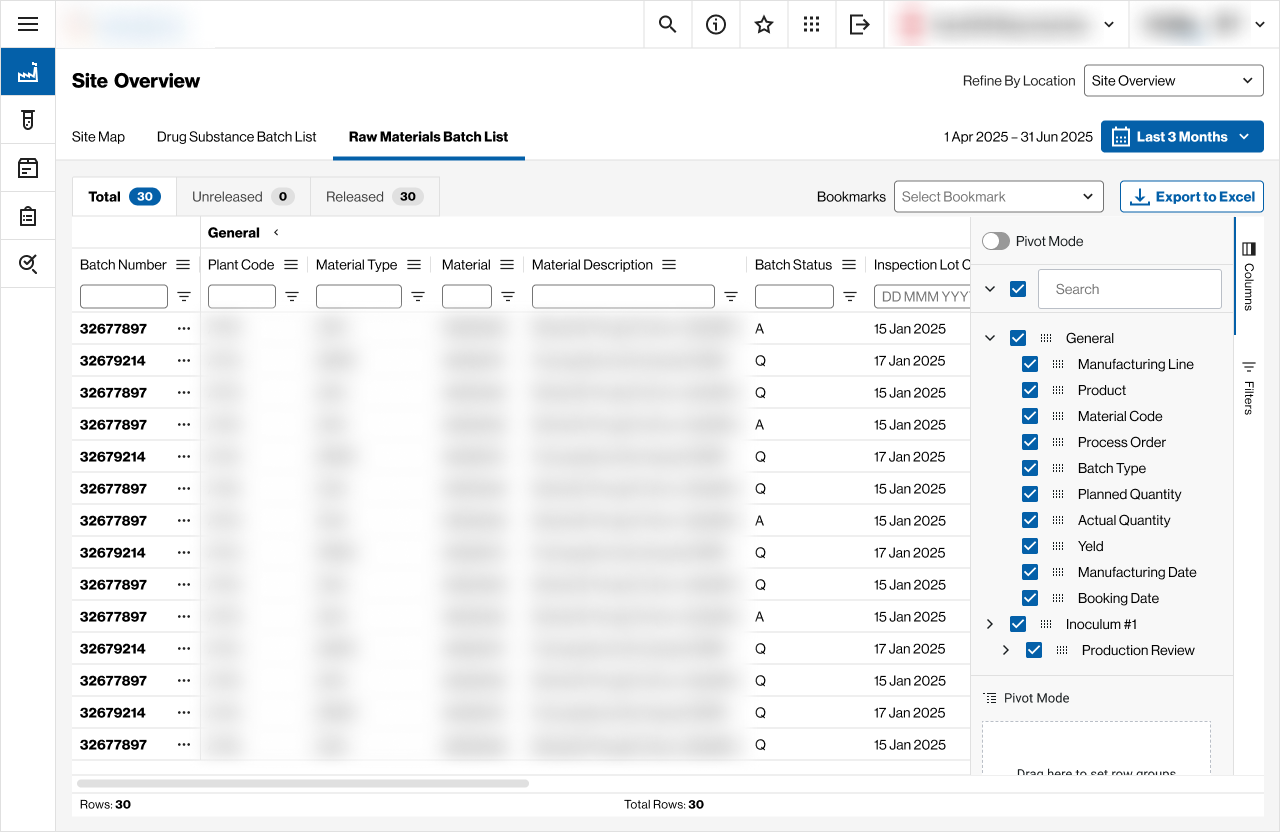The image size is (1280, 832).
Task: Uncheck the Booking Date column checkbox
Action: (x=1030, y=598)
